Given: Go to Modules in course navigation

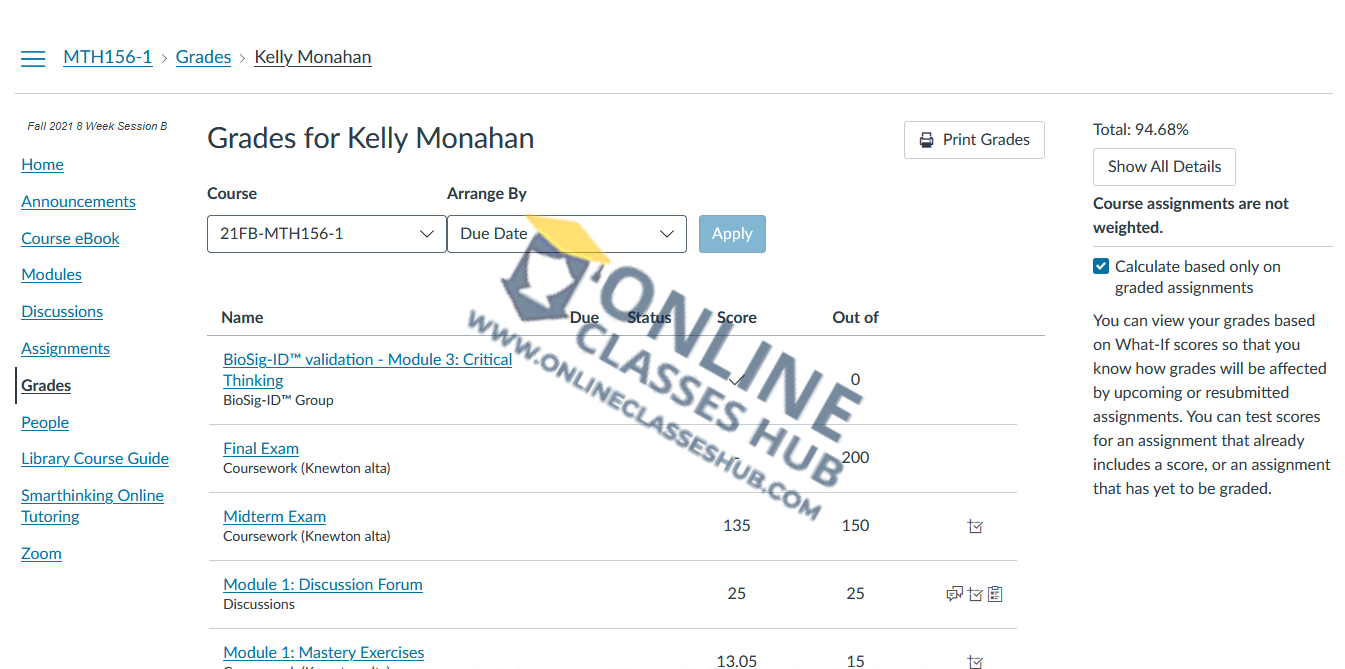Looking at the screenshot, I should [x=51, y=275].
